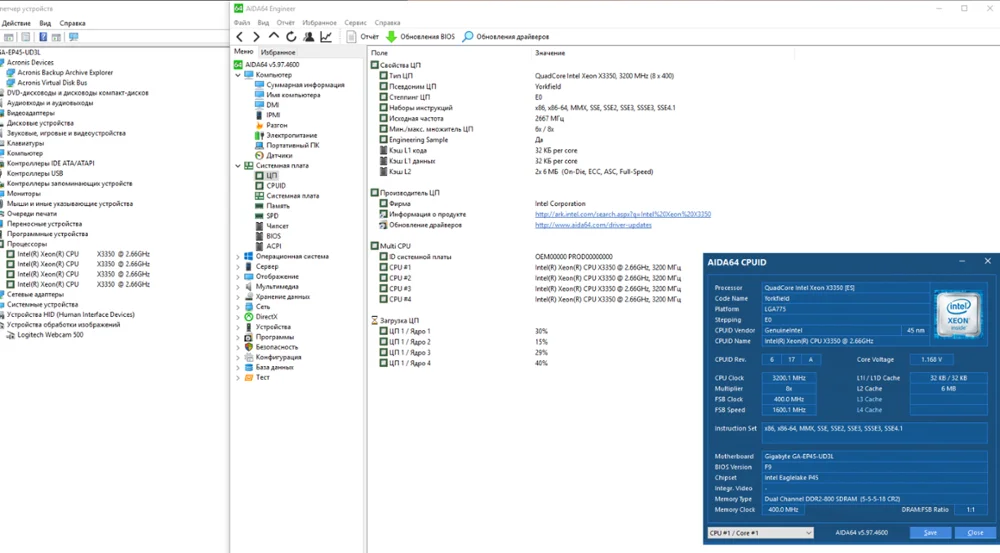Image resolution: width=1000 pixels, height=553 pixels.
Task: Collapse the Системная плата branch
Action: [x=238, y=166]
